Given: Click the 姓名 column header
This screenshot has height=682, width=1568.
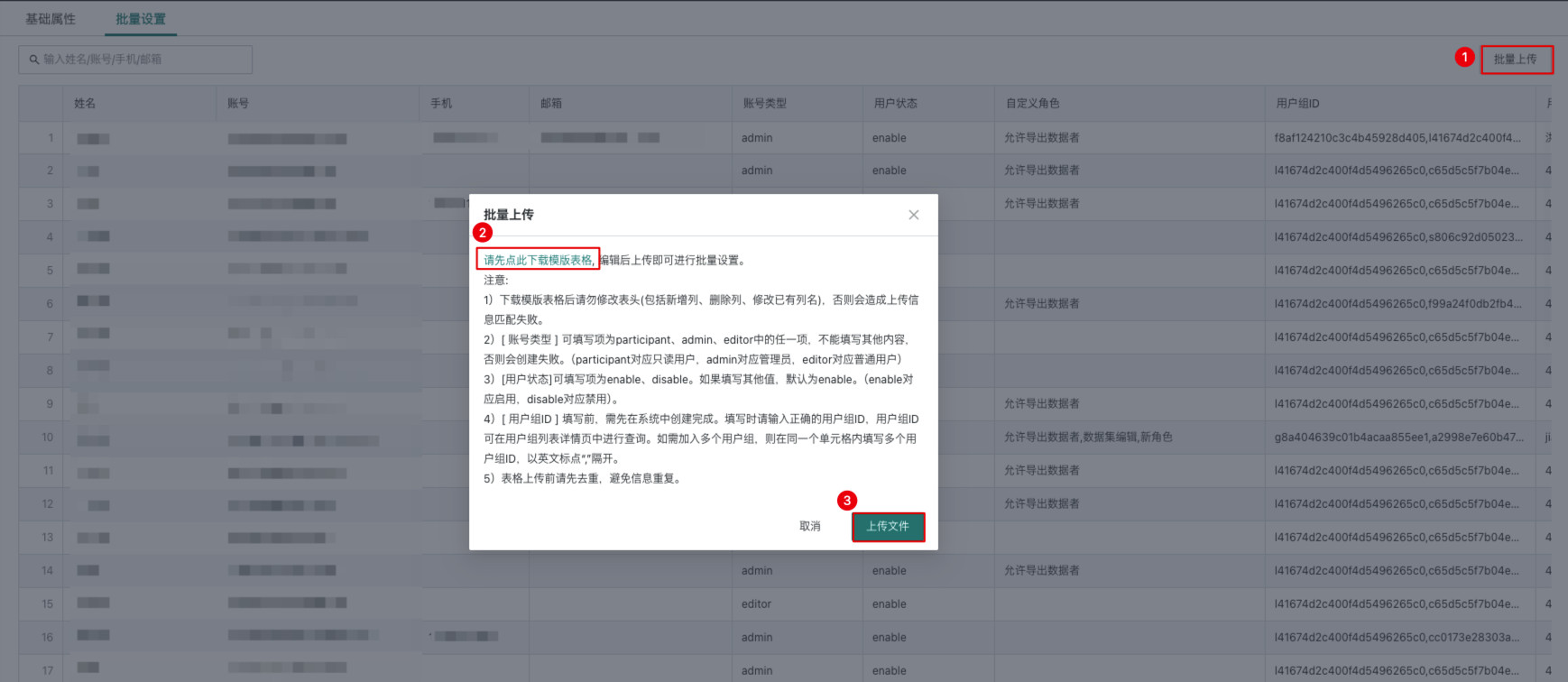Looking at the screenshot, I should click(85, 104).
